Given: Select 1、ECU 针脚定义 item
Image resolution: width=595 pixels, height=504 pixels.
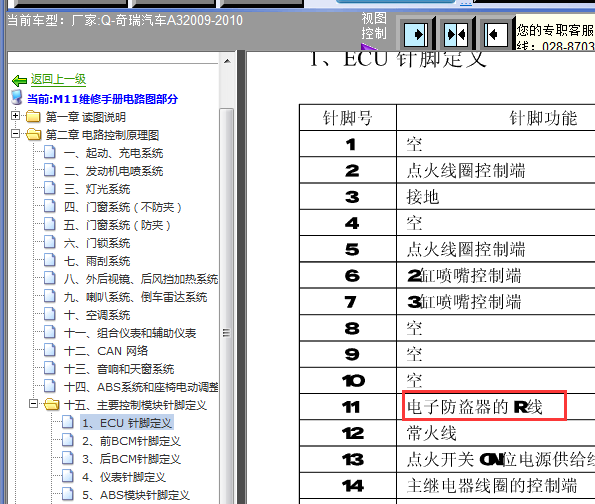Looking at the screenshot, I should click(x=127, y=423).
